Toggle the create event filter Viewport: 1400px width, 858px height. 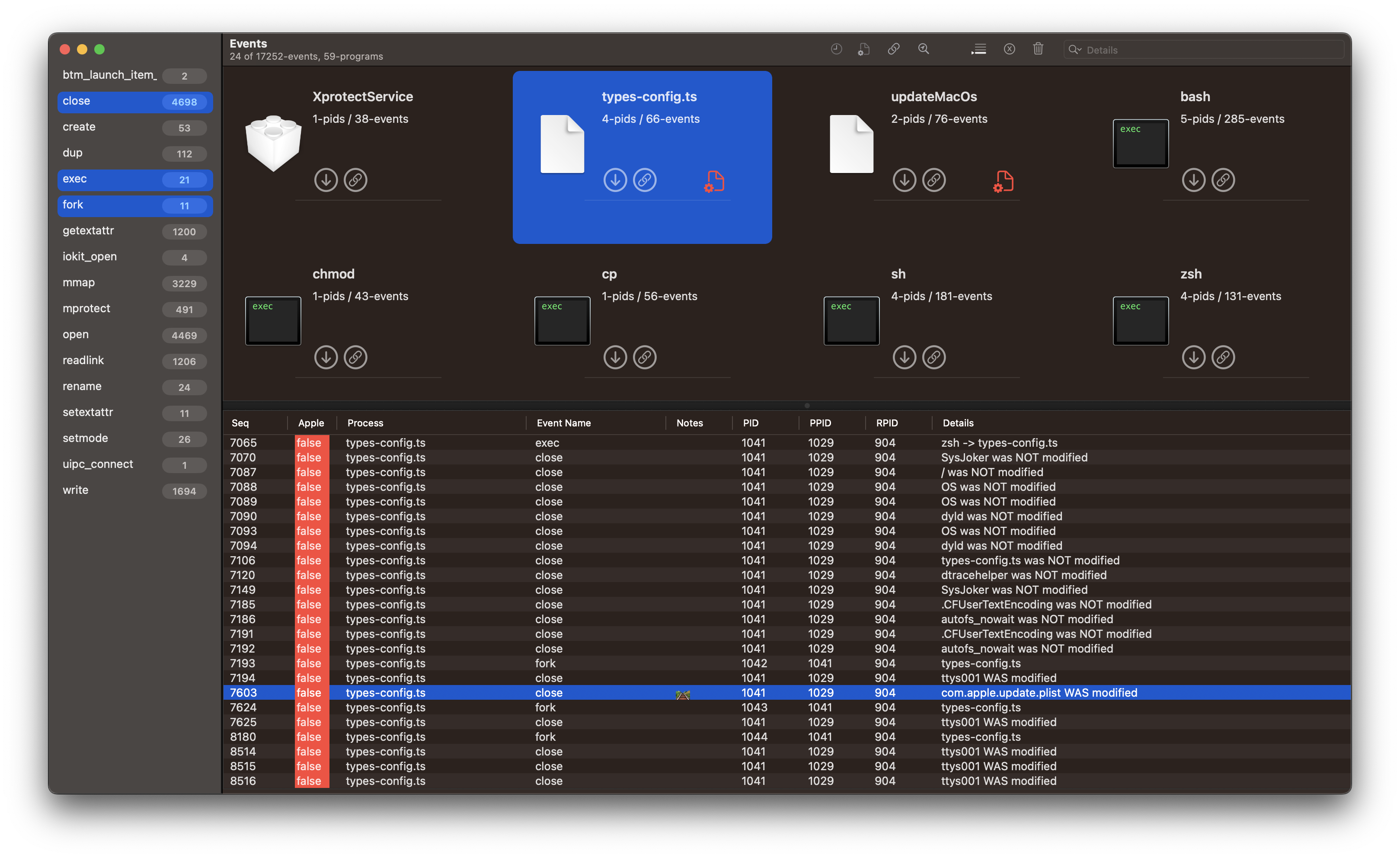[x=135, y=127]
